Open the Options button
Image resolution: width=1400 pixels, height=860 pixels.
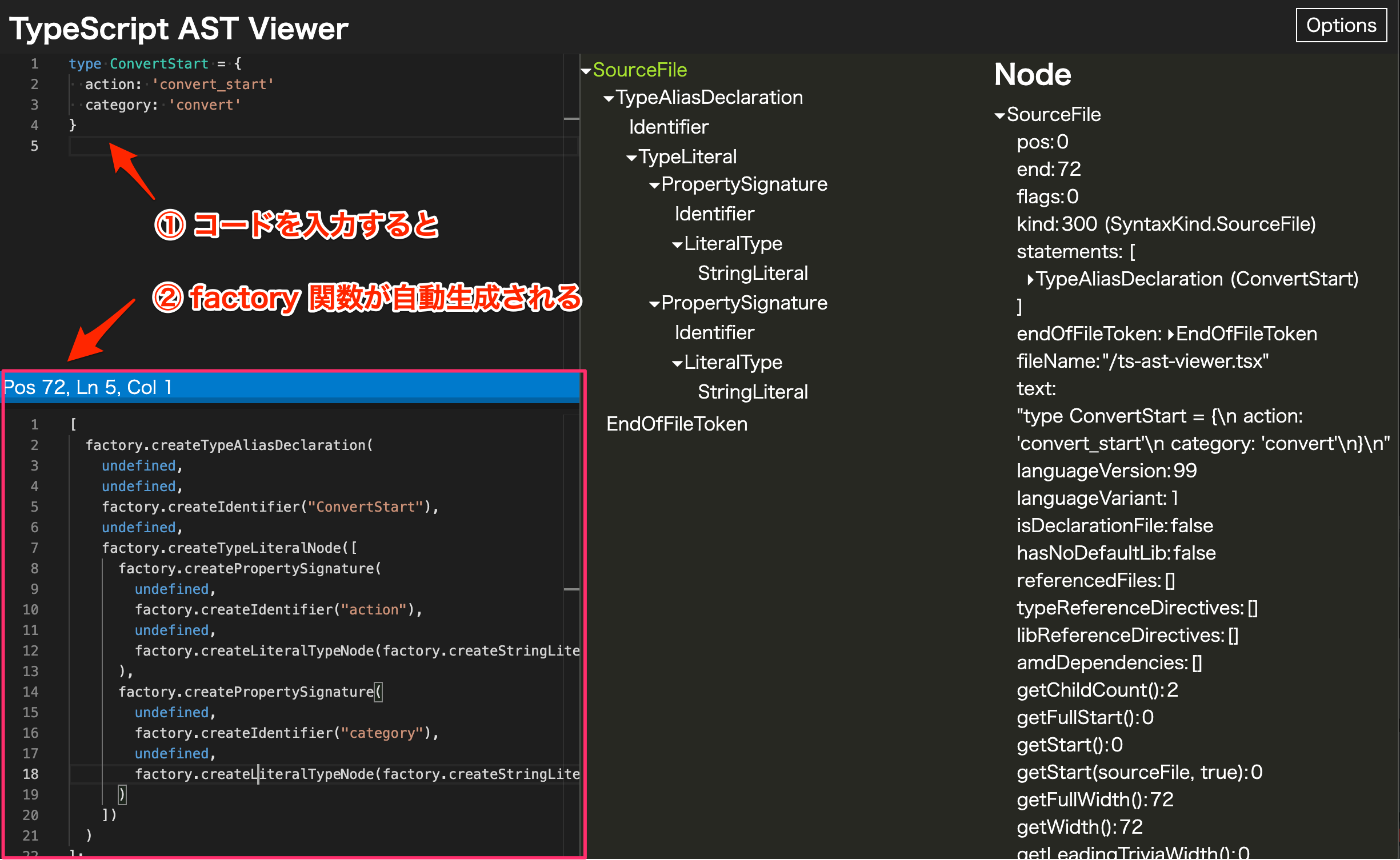coord(1341,26)
